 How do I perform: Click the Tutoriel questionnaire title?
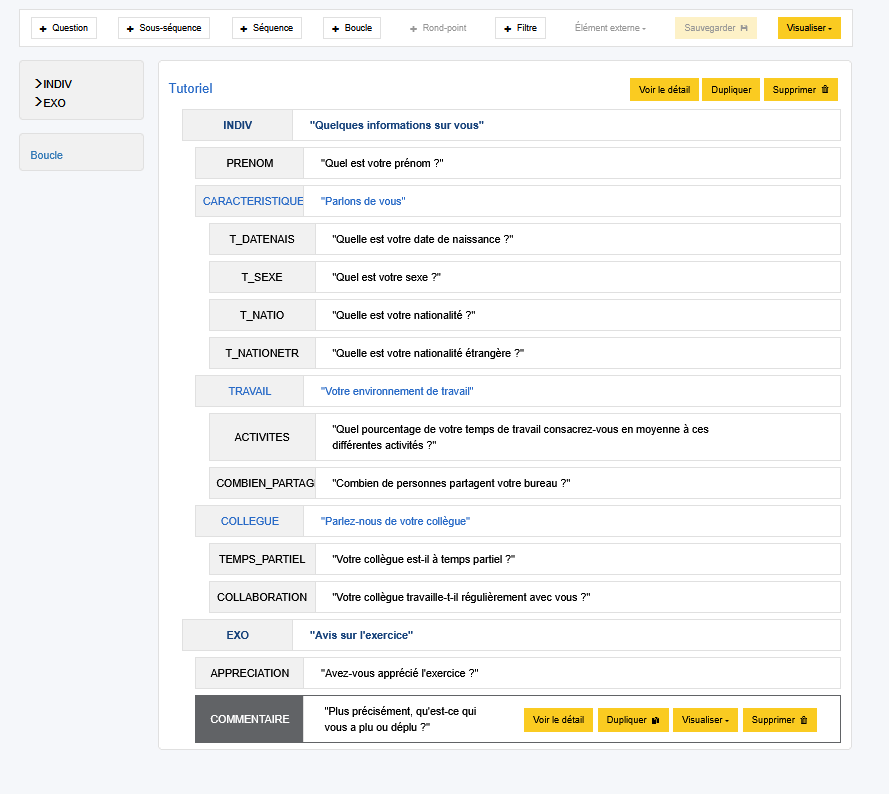click(x=190, y=89)
